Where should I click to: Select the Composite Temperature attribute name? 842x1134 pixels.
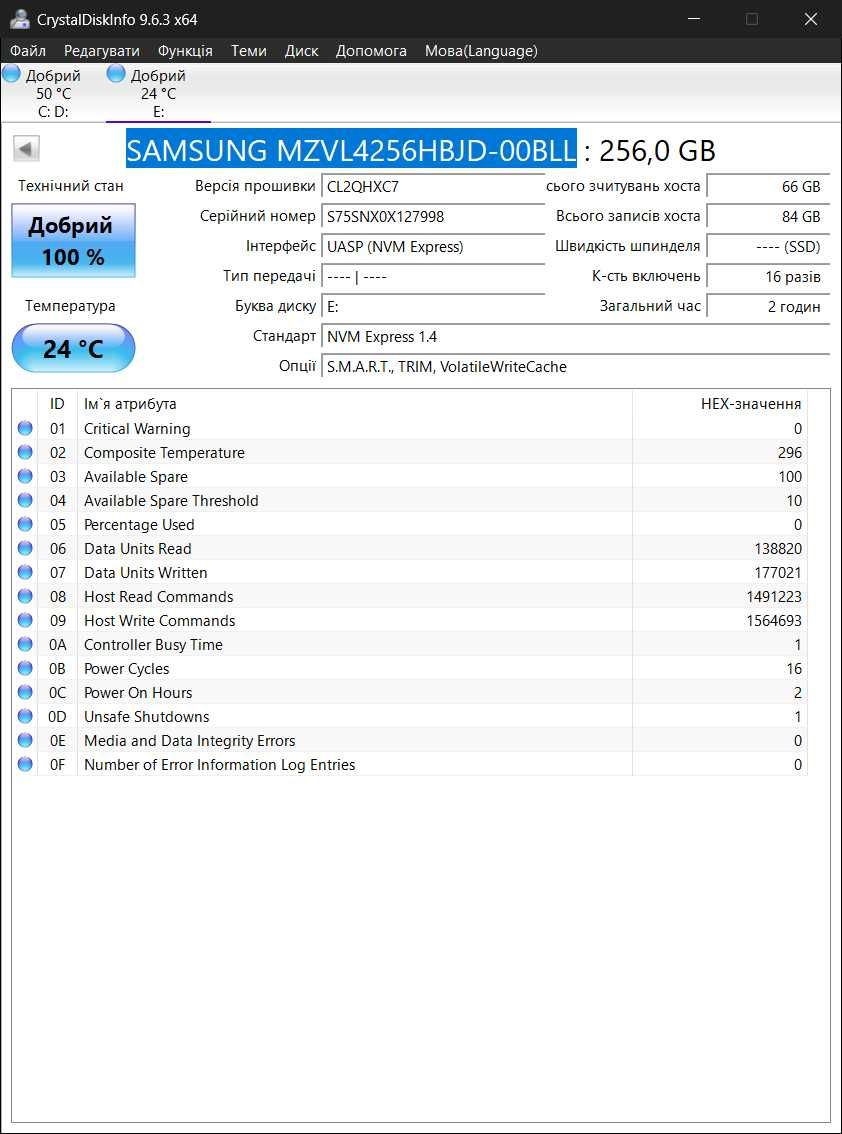coord(164,453)
